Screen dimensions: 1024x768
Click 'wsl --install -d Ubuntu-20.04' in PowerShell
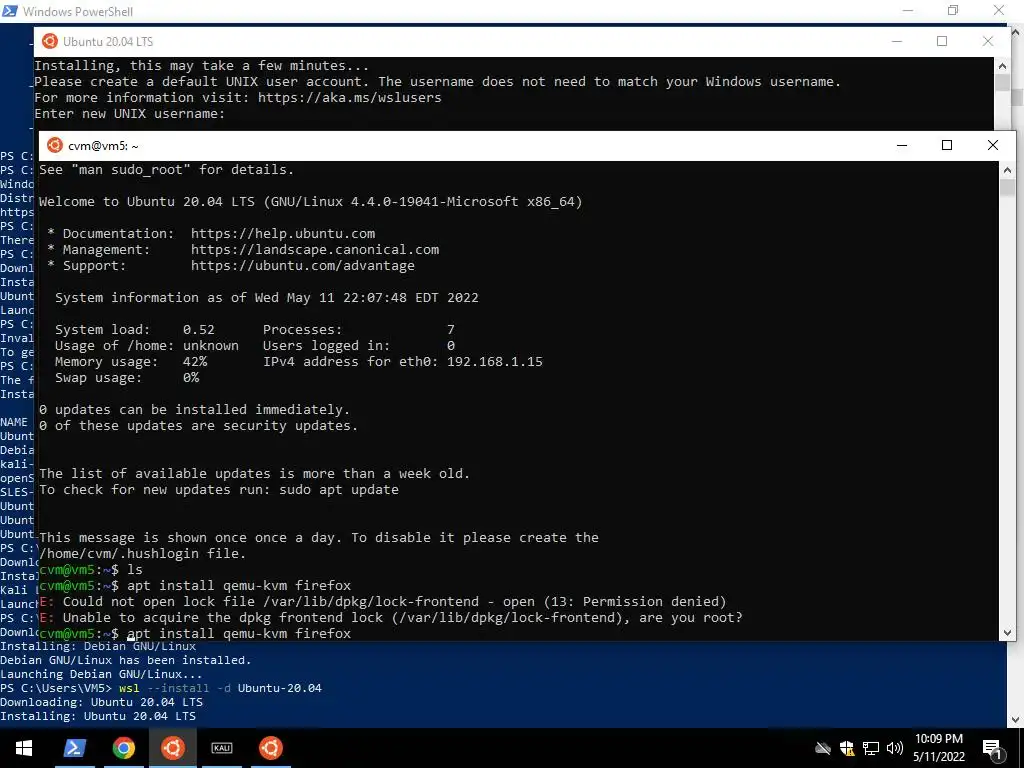[220, 688]
